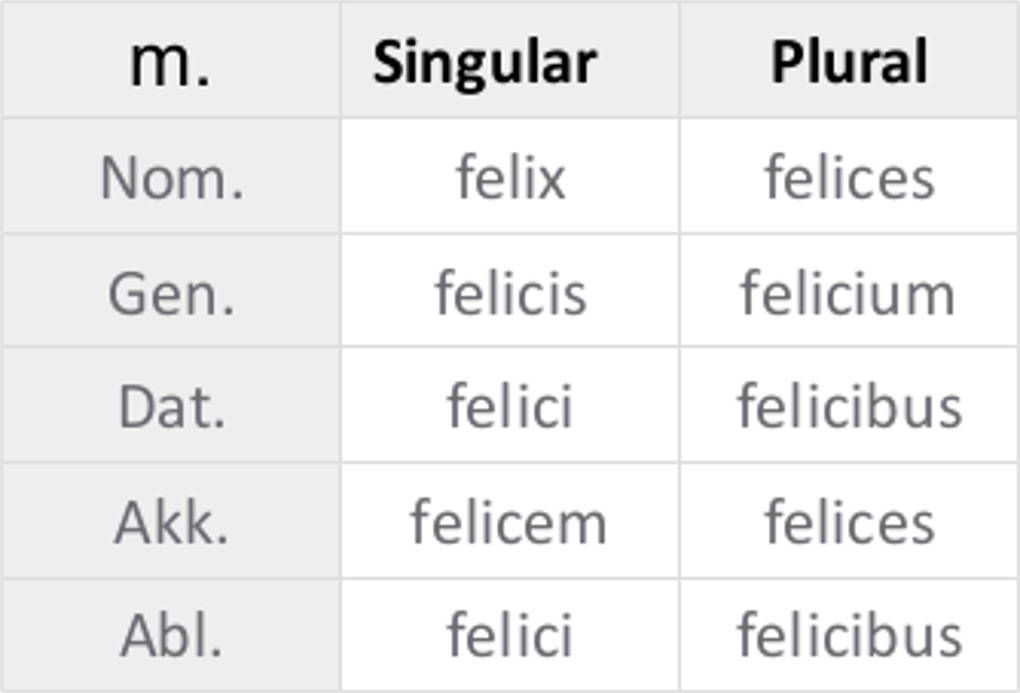The image size is (1020, 693).
Task: Click 'felici' in the Dat. row
Action: click(x=510, y=407)
